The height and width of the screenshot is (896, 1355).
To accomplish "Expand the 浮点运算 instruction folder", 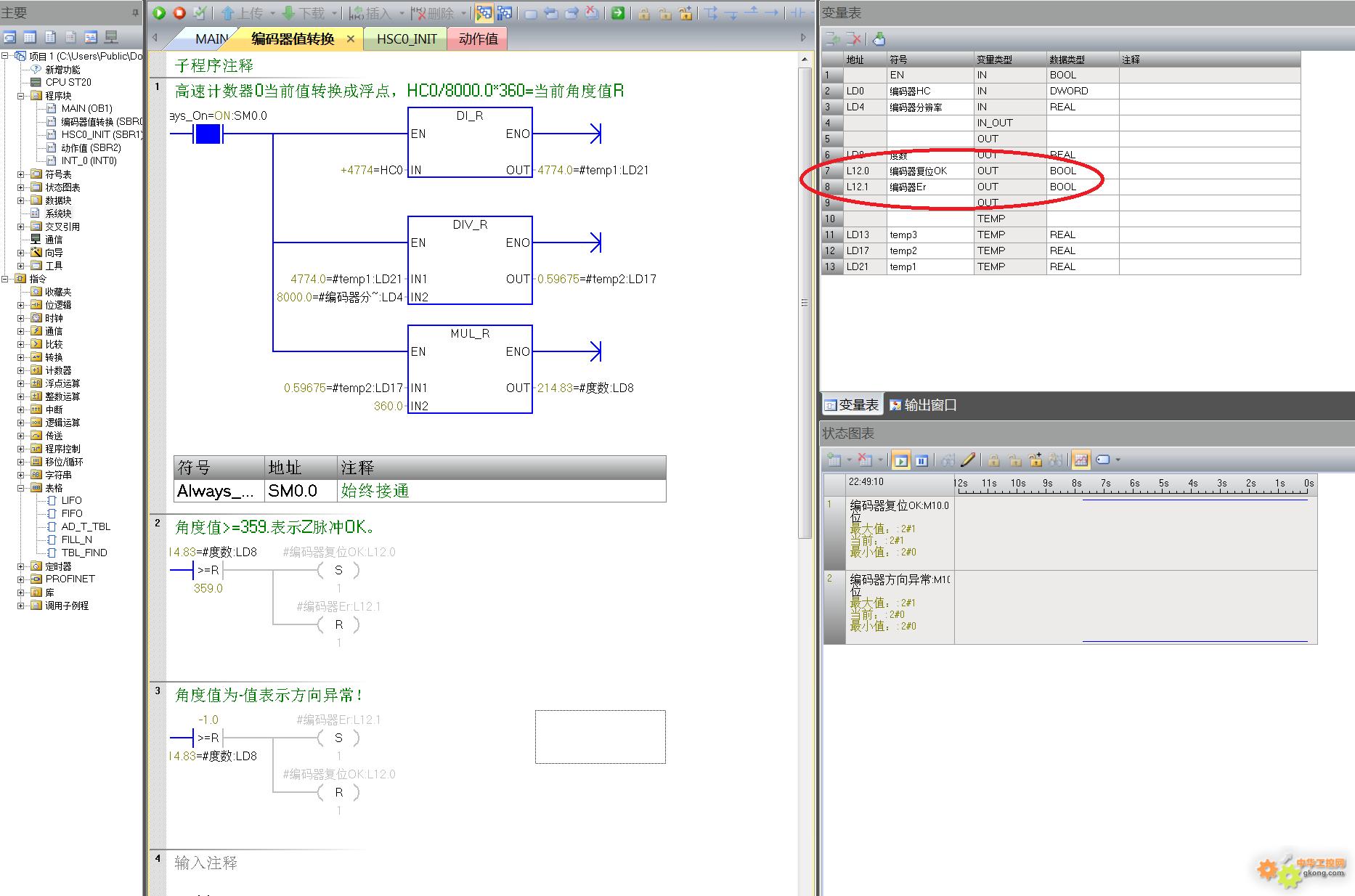I will (21, 383).
